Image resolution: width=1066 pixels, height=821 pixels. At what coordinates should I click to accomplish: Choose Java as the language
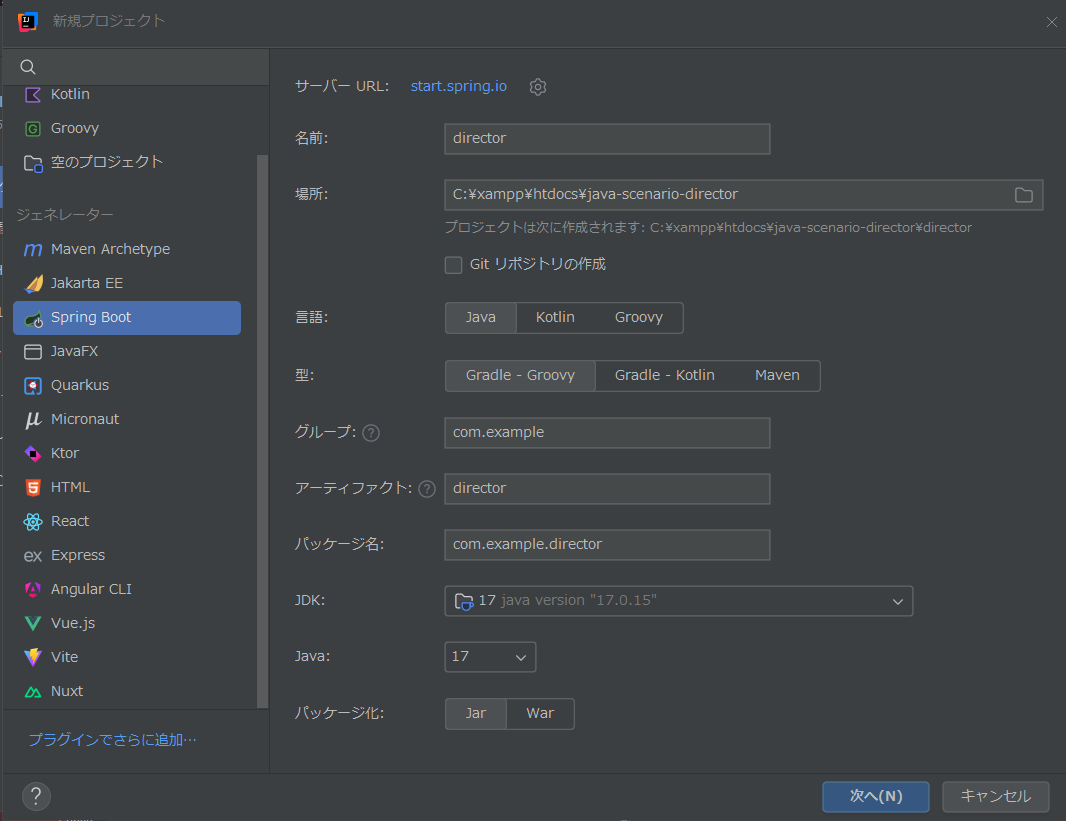[481, 318]
